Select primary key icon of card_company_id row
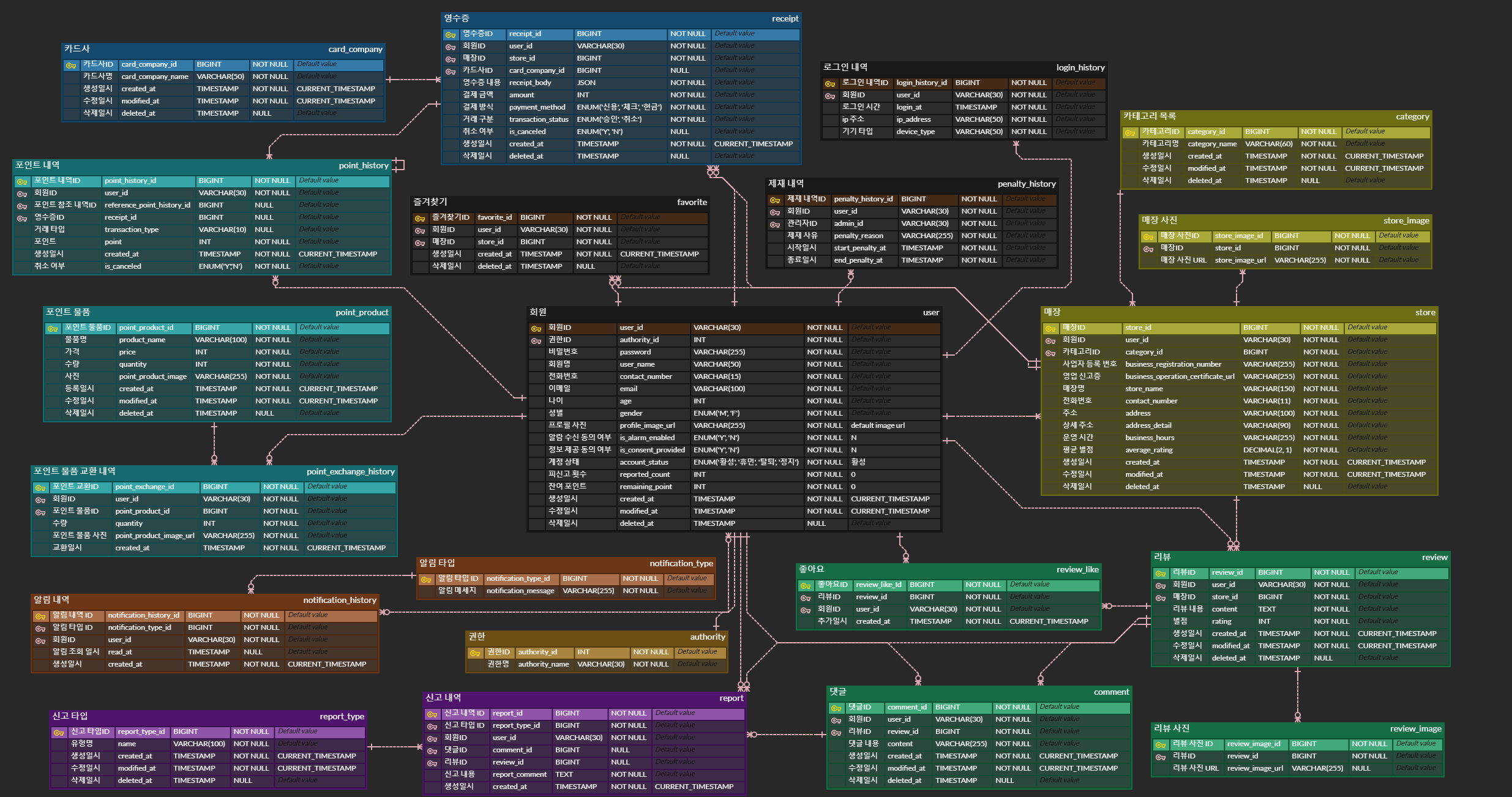The height and width of the screenshot is (797, 1512). [x=71, y=65]
